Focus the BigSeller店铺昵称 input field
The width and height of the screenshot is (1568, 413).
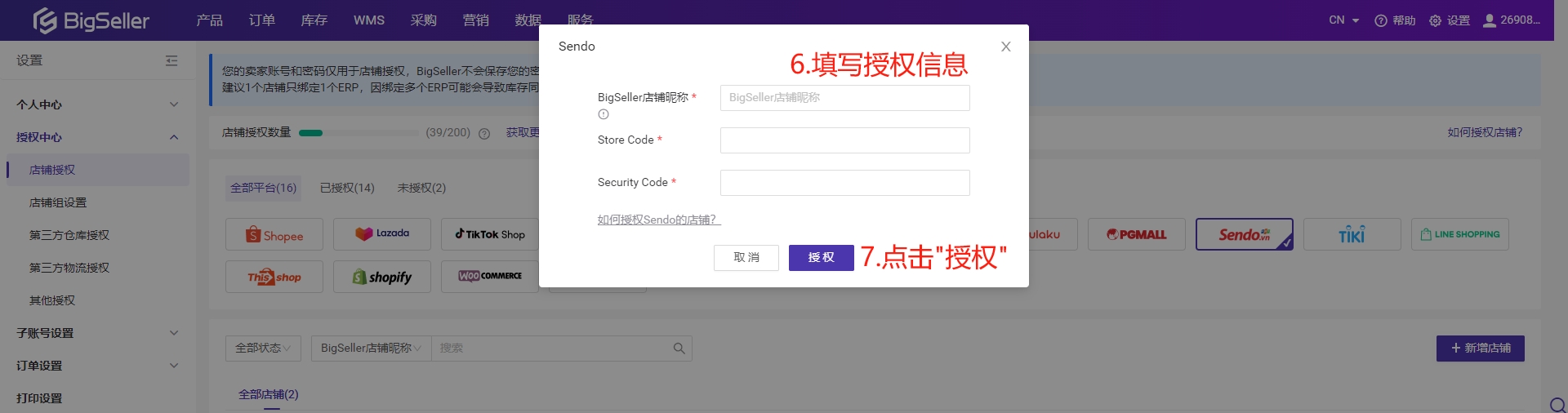point(845,98)
